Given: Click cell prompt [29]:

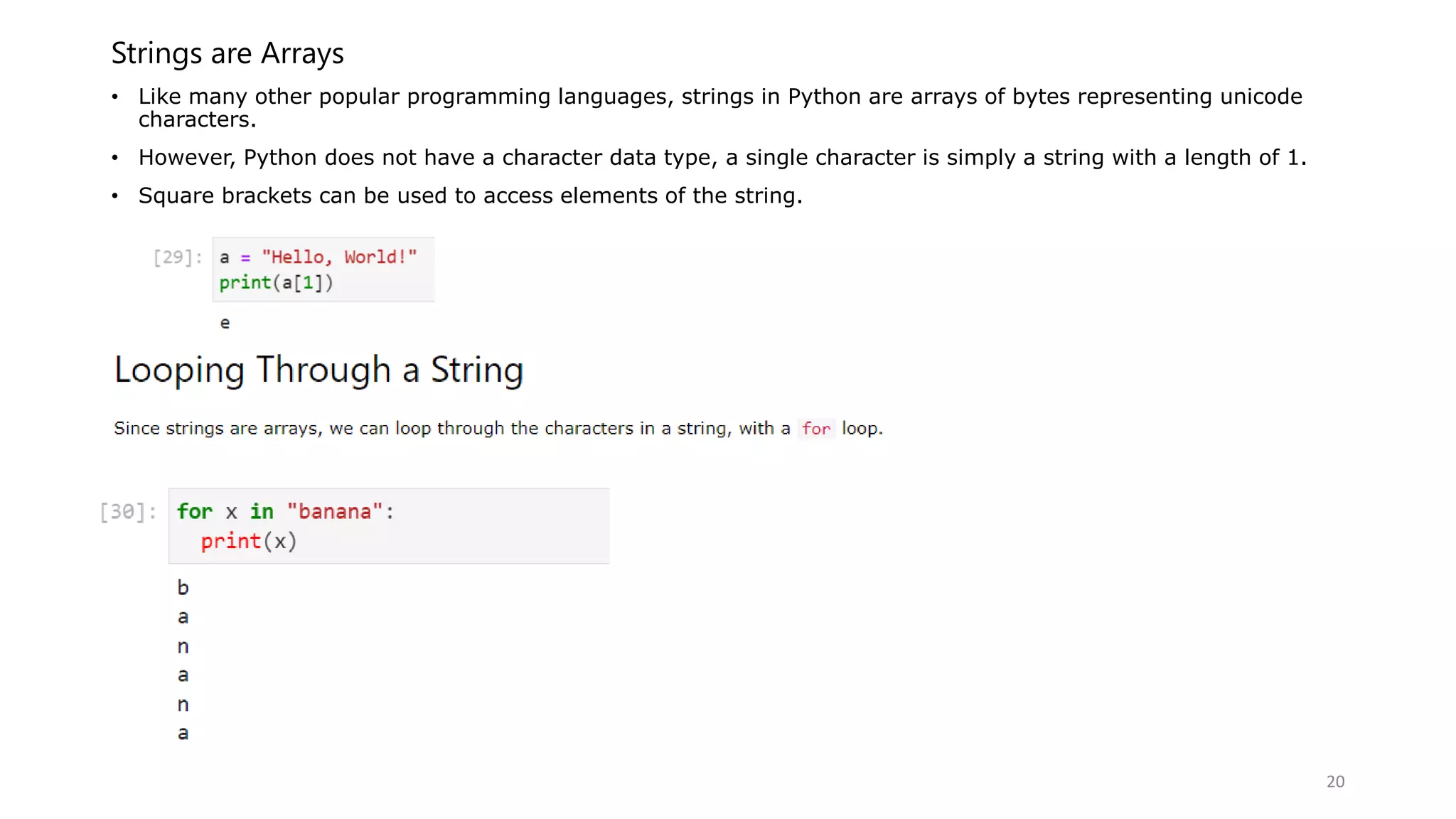Looking at the screenshot, I should pos(178,257).
